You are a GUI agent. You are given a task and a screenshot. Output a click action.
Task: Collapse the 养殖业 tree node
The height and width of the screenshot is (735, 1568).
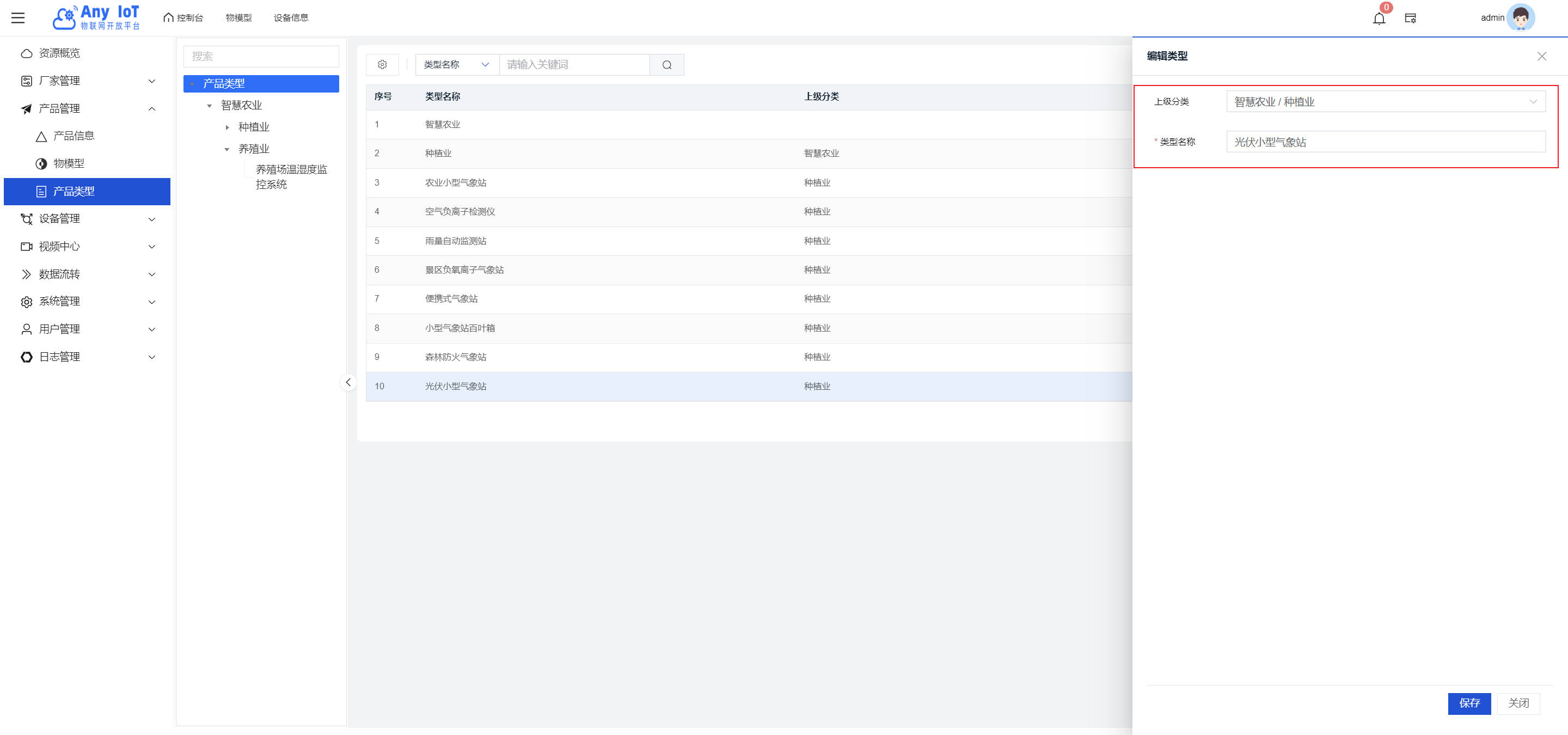(x=227, y=149)
